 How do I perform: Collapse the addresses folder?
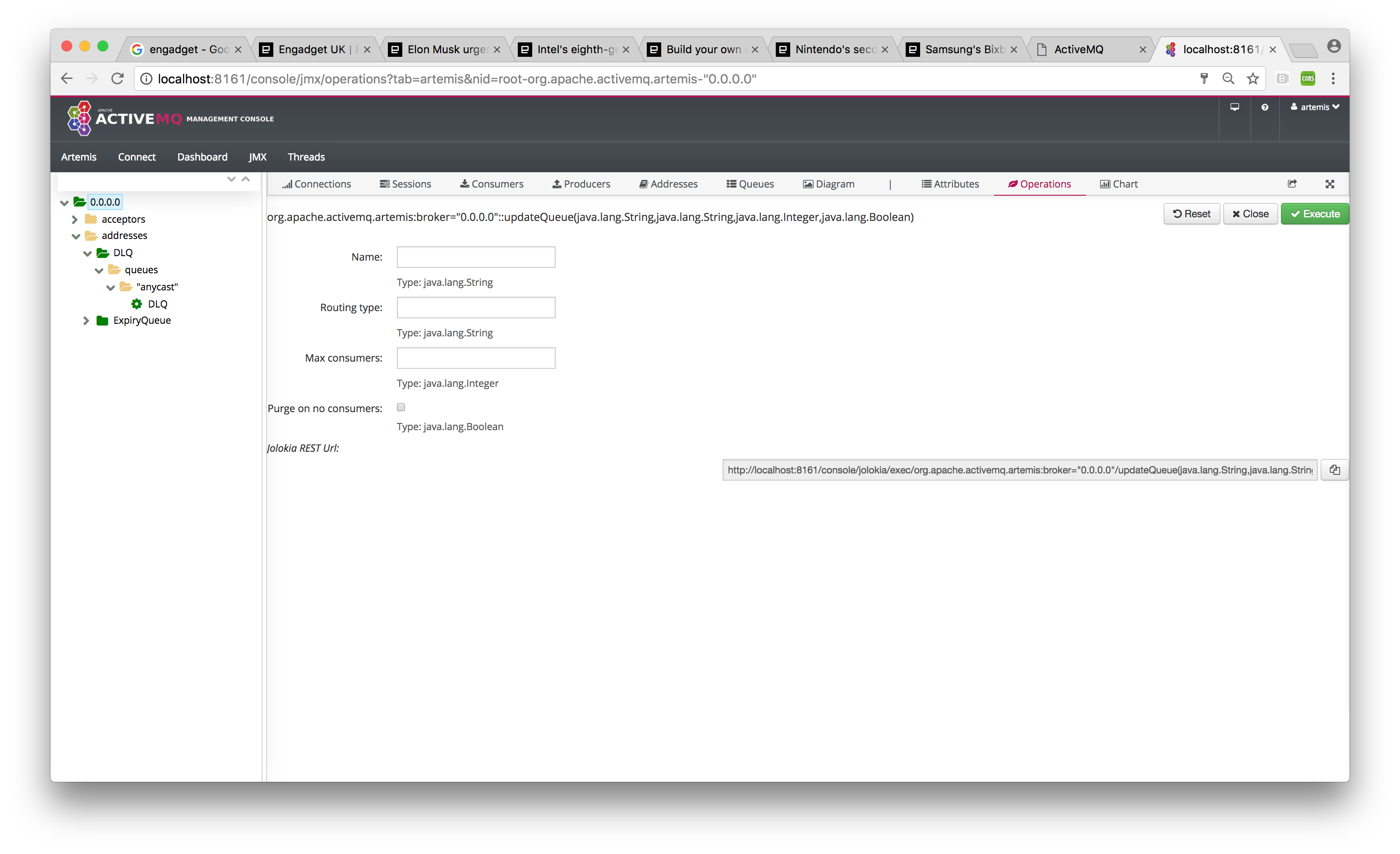[x=76, y=236]
